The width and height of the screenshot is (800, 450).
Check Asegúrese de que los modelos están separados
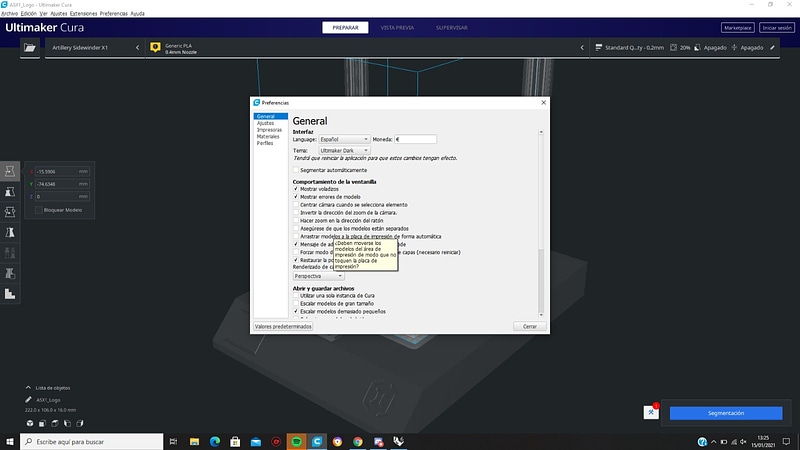[296, 228]
